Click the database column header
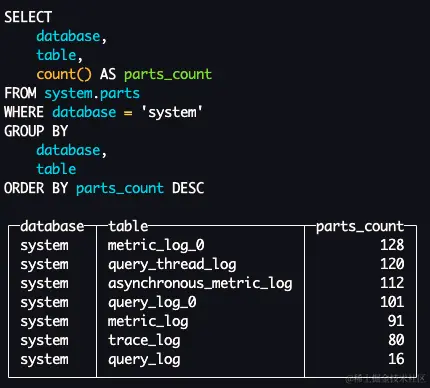Screen dimensions: 430x388 [52, 226]
